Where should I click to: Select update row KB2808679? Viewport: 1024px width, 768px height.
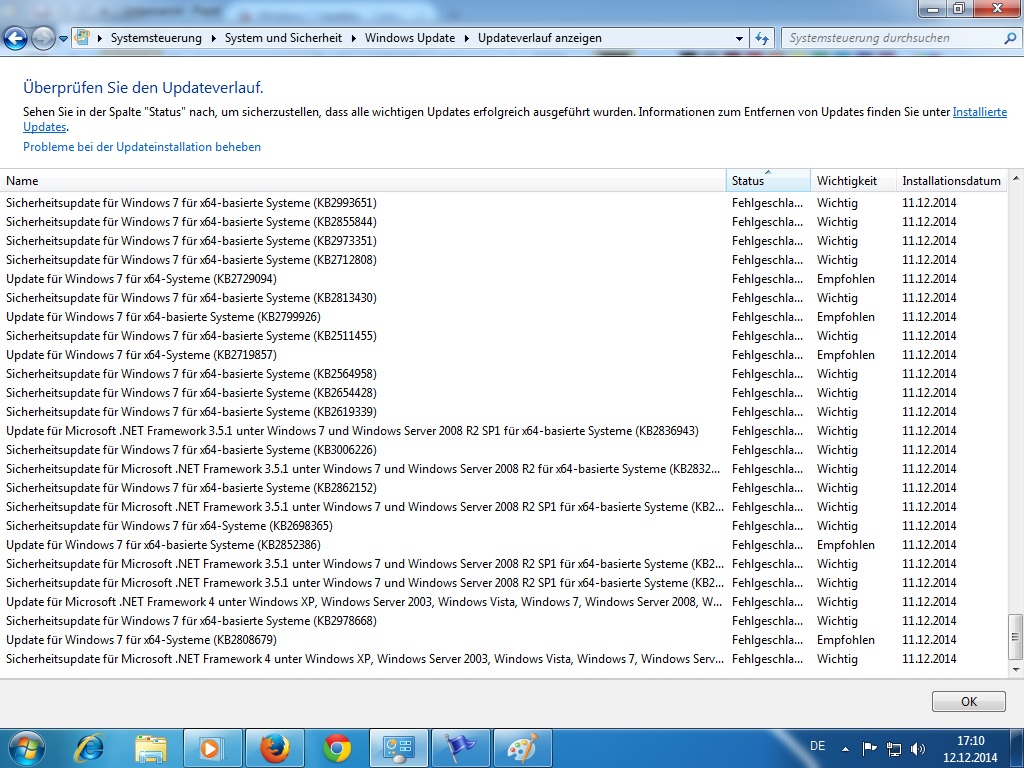click(x=504, y=640)
